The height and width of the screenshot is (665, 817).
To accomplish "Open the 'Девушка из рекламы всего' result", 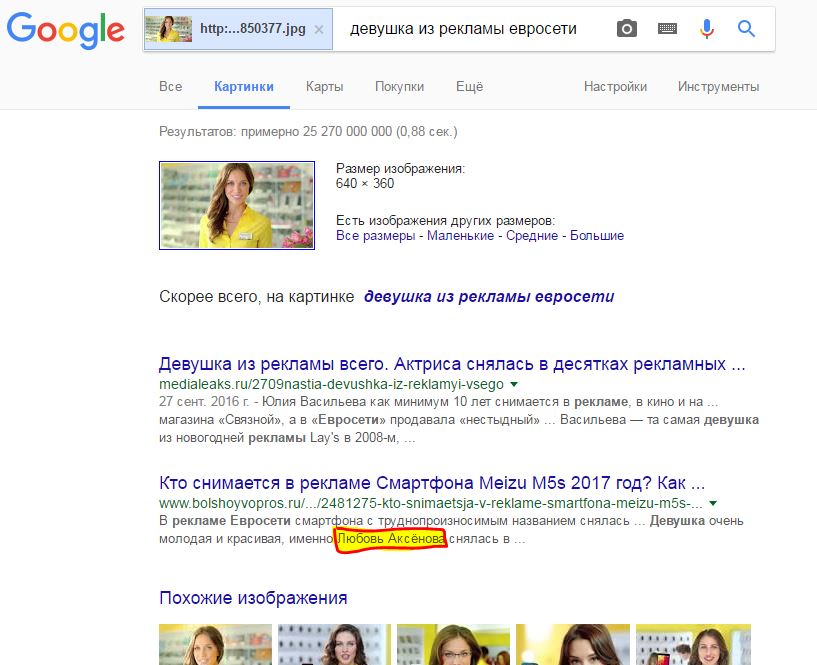I will coord(452,364).
